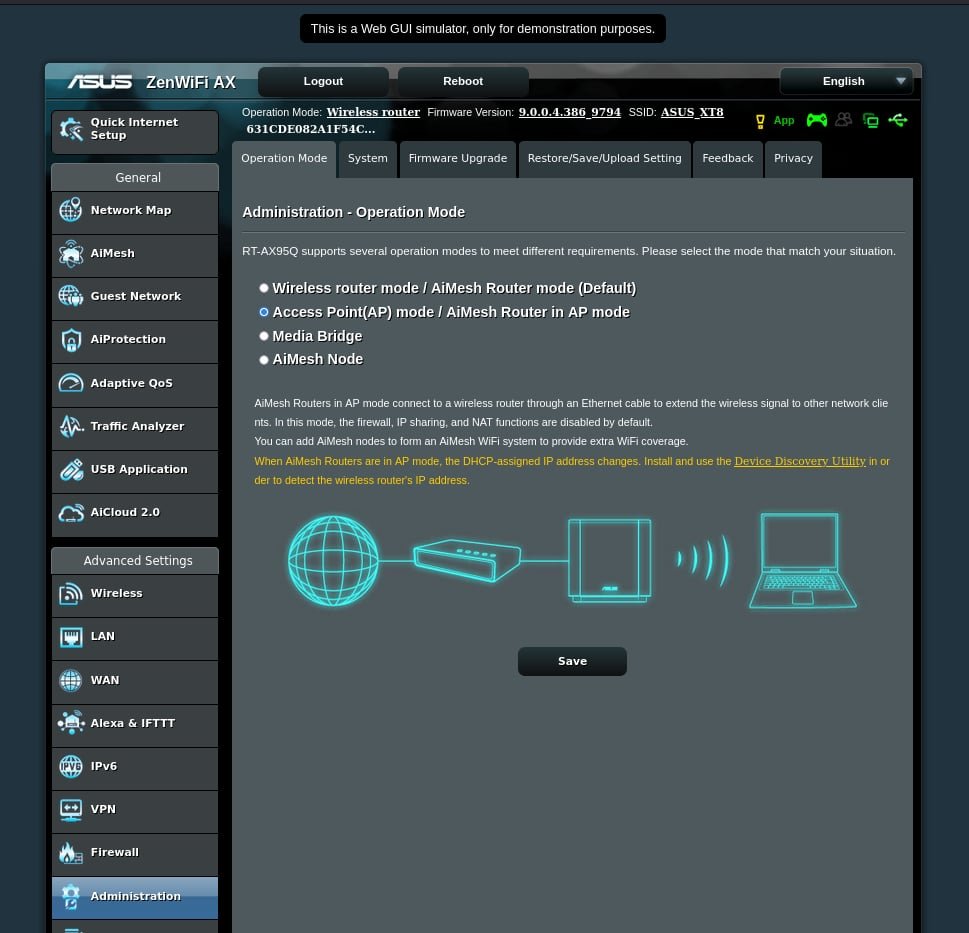Click the Network Map globe icon

click(x=70, y=210)
